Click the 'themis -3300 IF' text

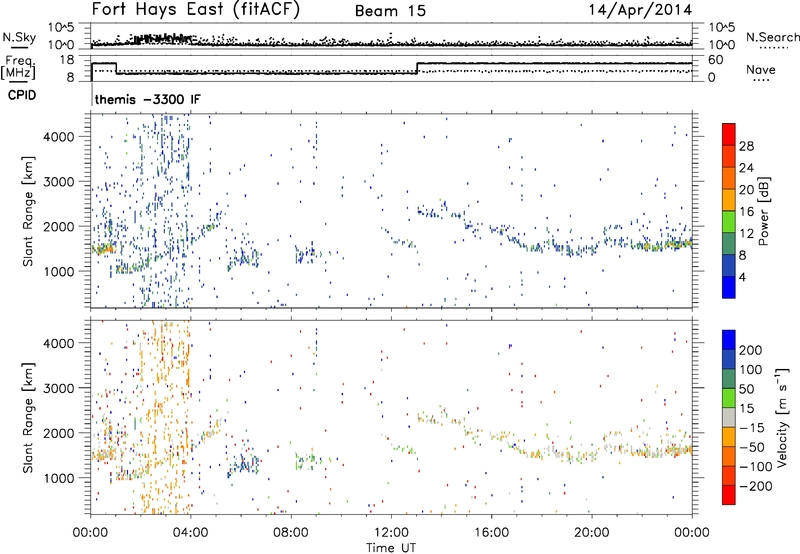coord(148,99)
